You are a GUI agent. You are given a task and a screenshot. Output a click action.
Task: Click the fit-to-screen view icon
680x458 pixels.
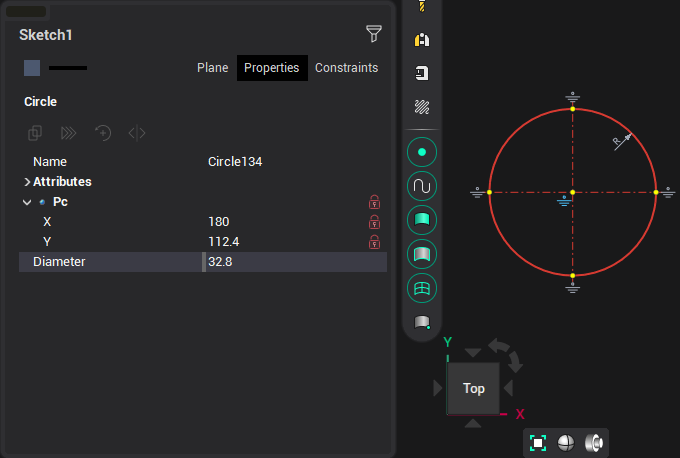538,442
